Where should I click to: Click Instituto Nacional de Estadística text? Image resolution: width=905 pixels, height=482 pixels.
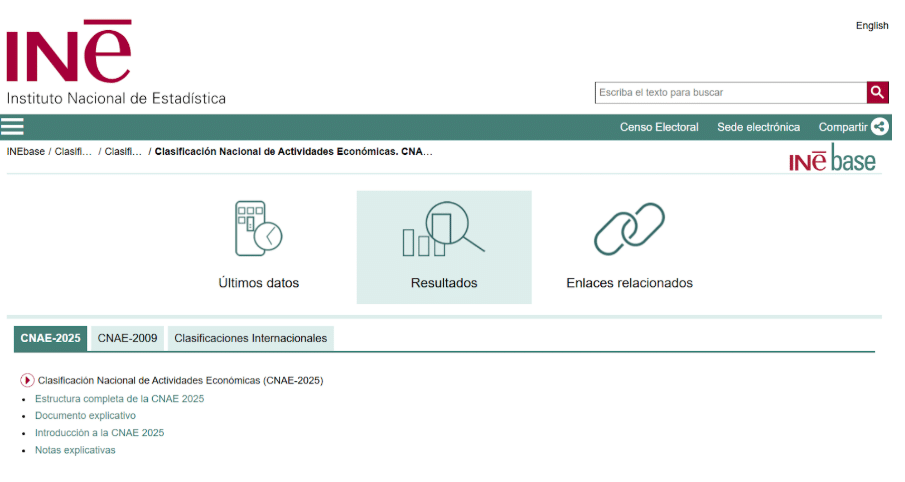[116, 98]
